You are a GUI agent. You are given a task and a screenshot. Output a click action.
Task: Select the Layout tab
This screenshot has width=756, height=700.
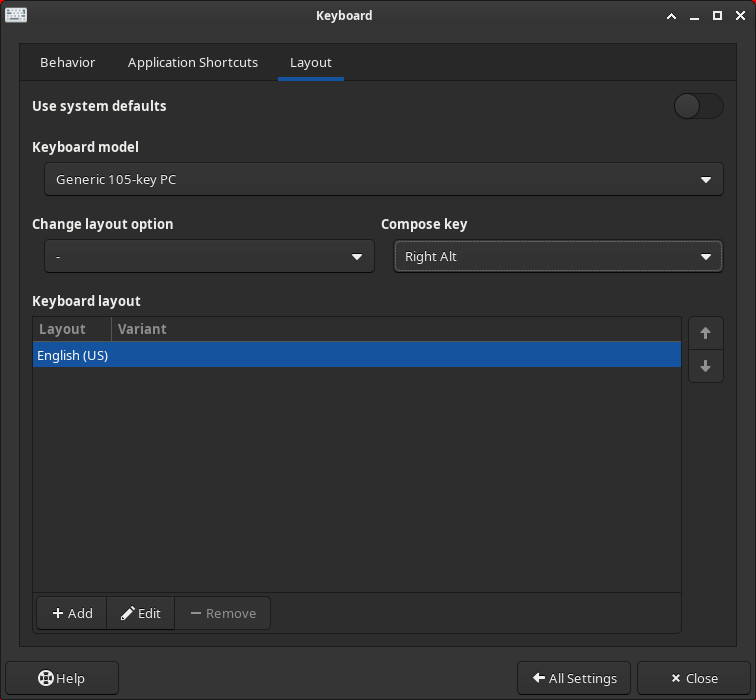click(x=310, y=63)
